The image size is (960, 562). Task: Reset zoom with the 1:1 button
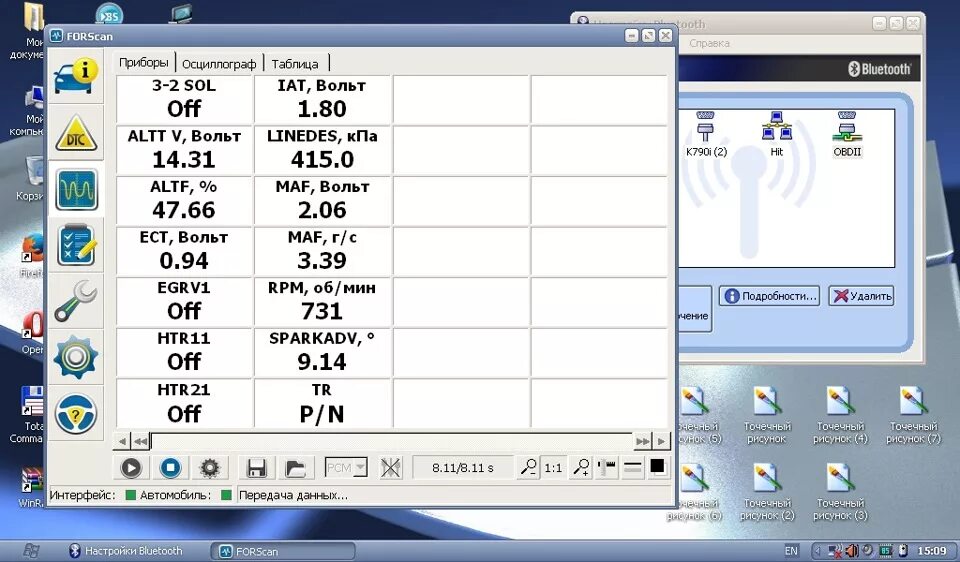[553, 468]
